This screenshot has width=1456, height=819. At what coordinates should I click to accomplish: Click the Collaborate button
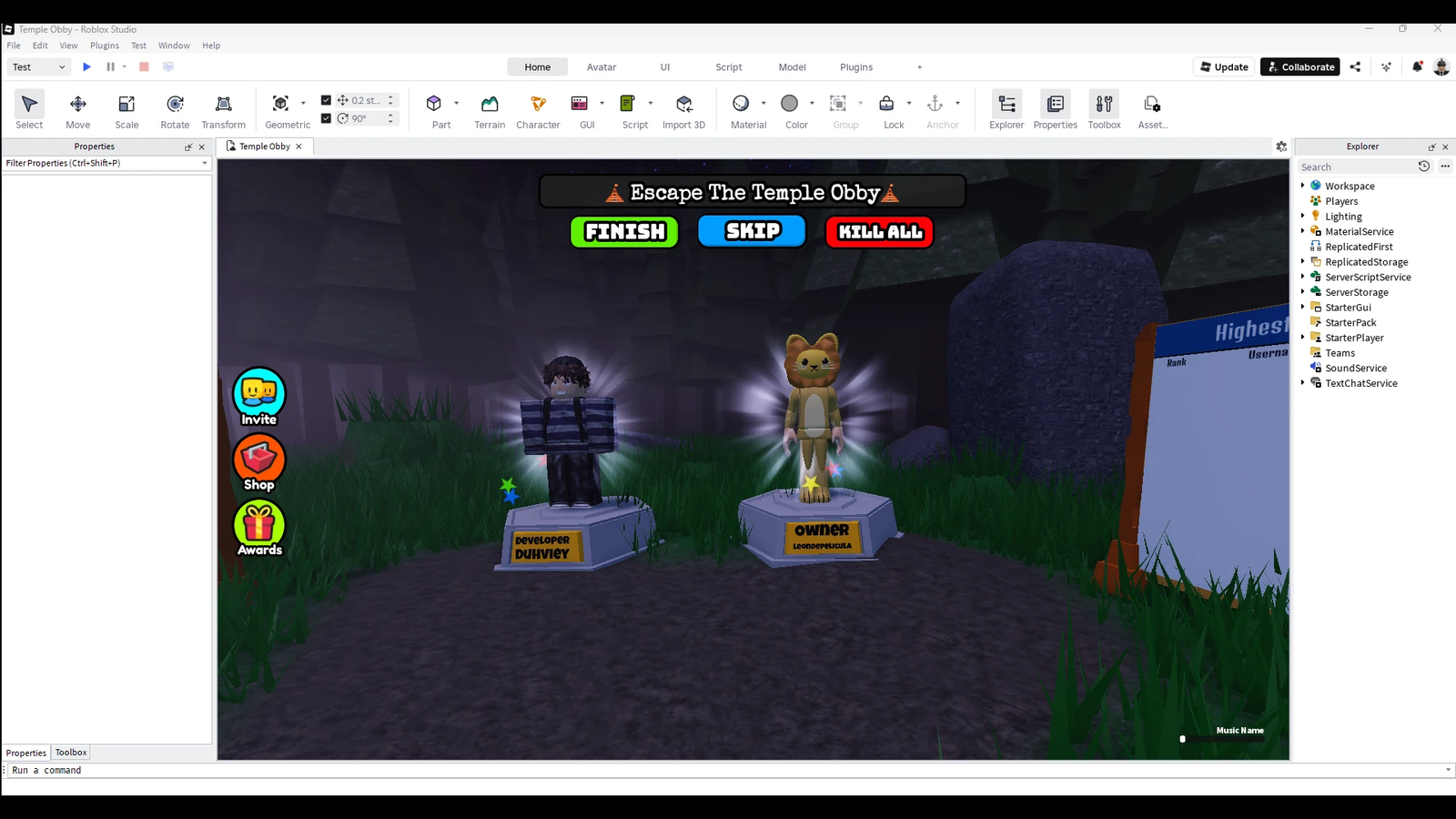point(1300,66)
